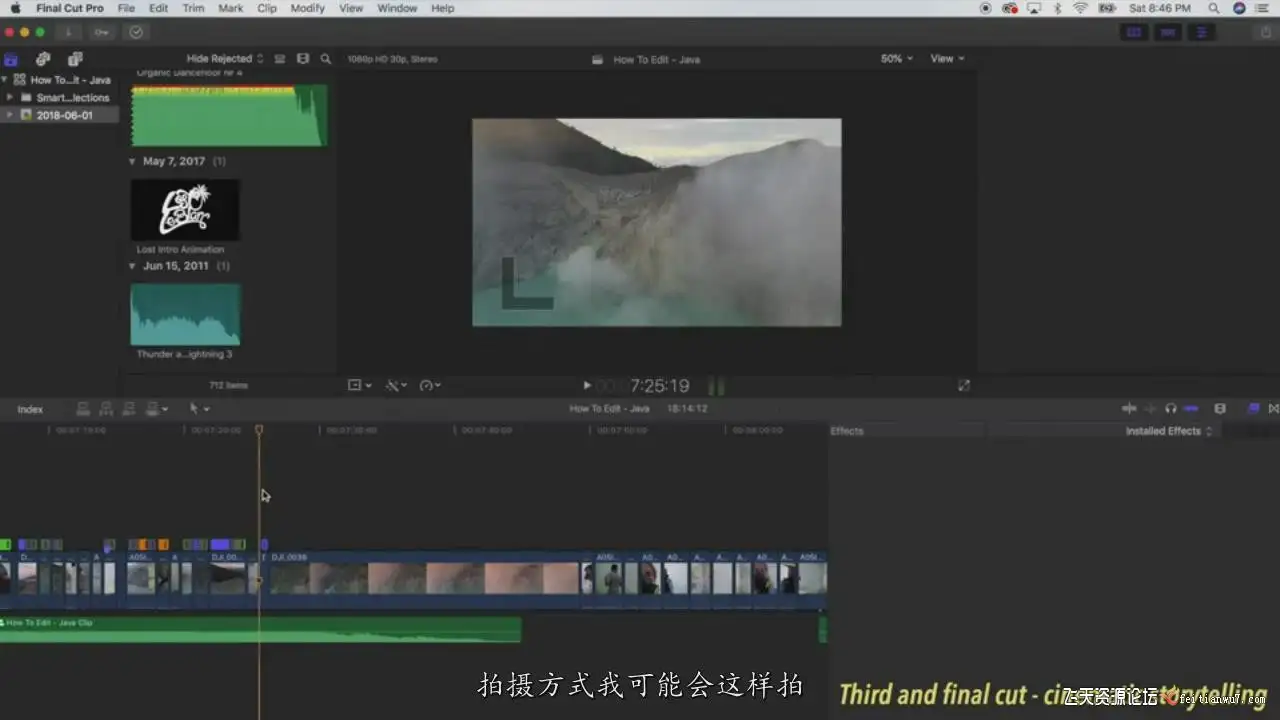Screen dimensions: 1280x720
Task: Play the timeline from the viewer
Action: pos(587,385)
